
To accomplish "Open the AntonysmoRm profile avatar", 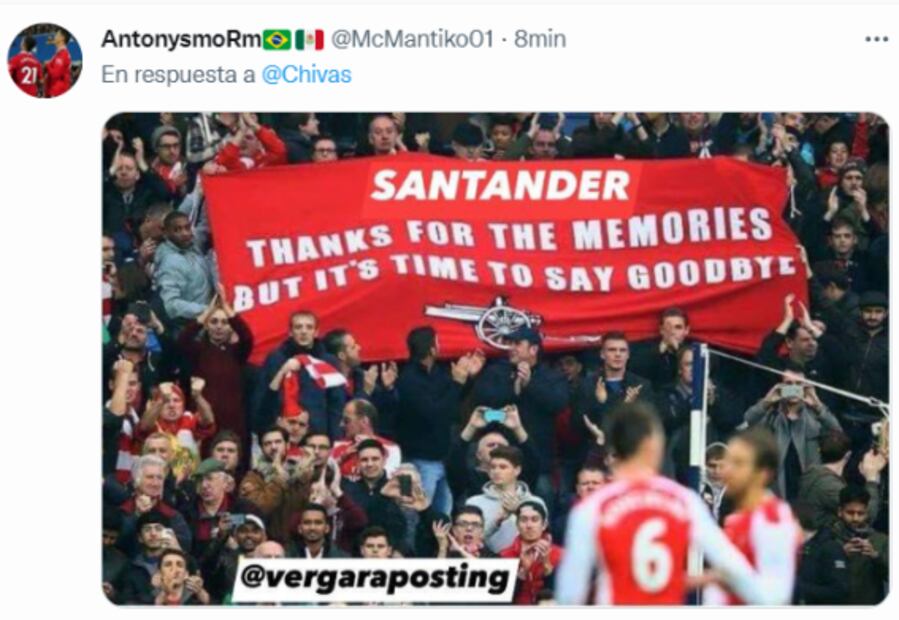I will tap(45, 60).
